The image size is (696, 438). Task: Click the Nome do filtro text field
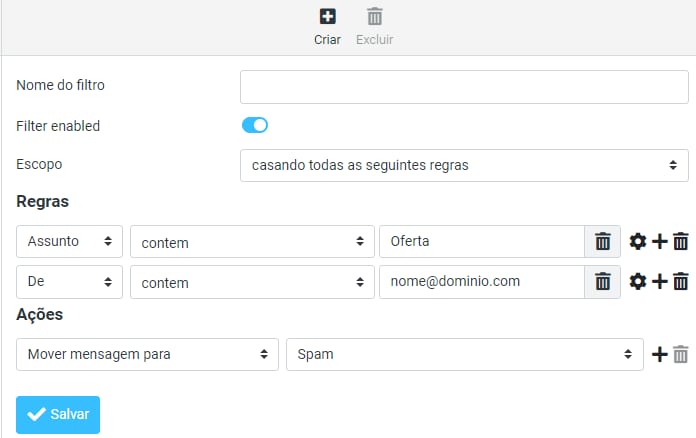(x=464, y=87)
